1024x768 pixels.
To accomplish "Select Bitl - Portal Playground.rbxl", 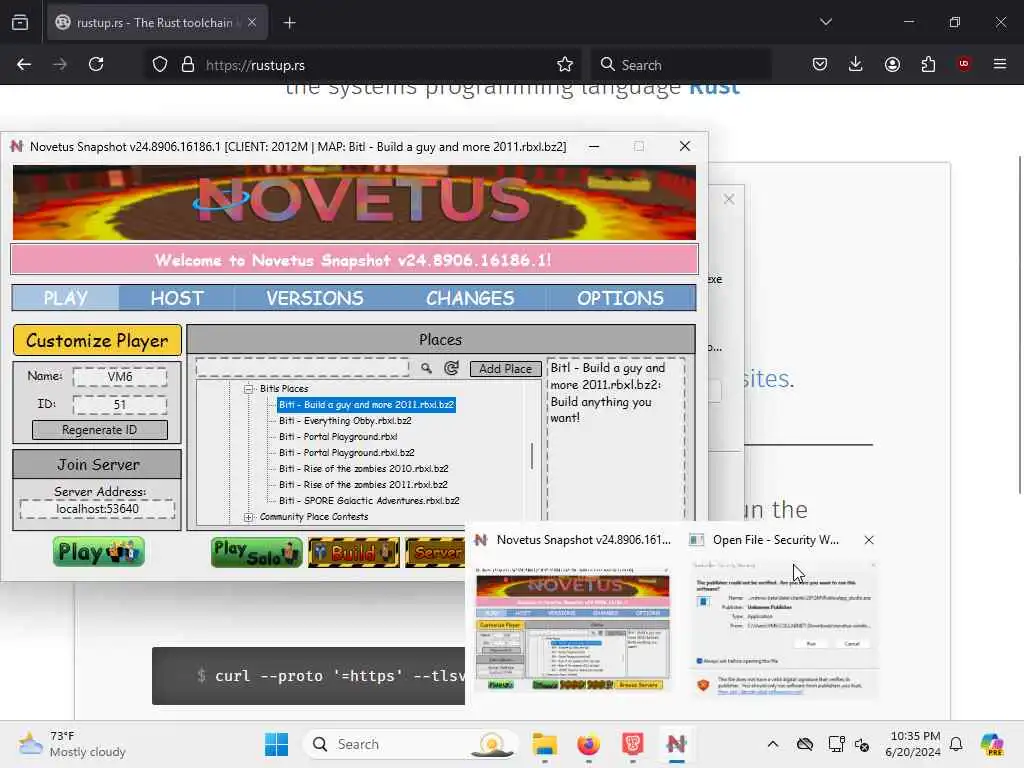I will [338, 437].
